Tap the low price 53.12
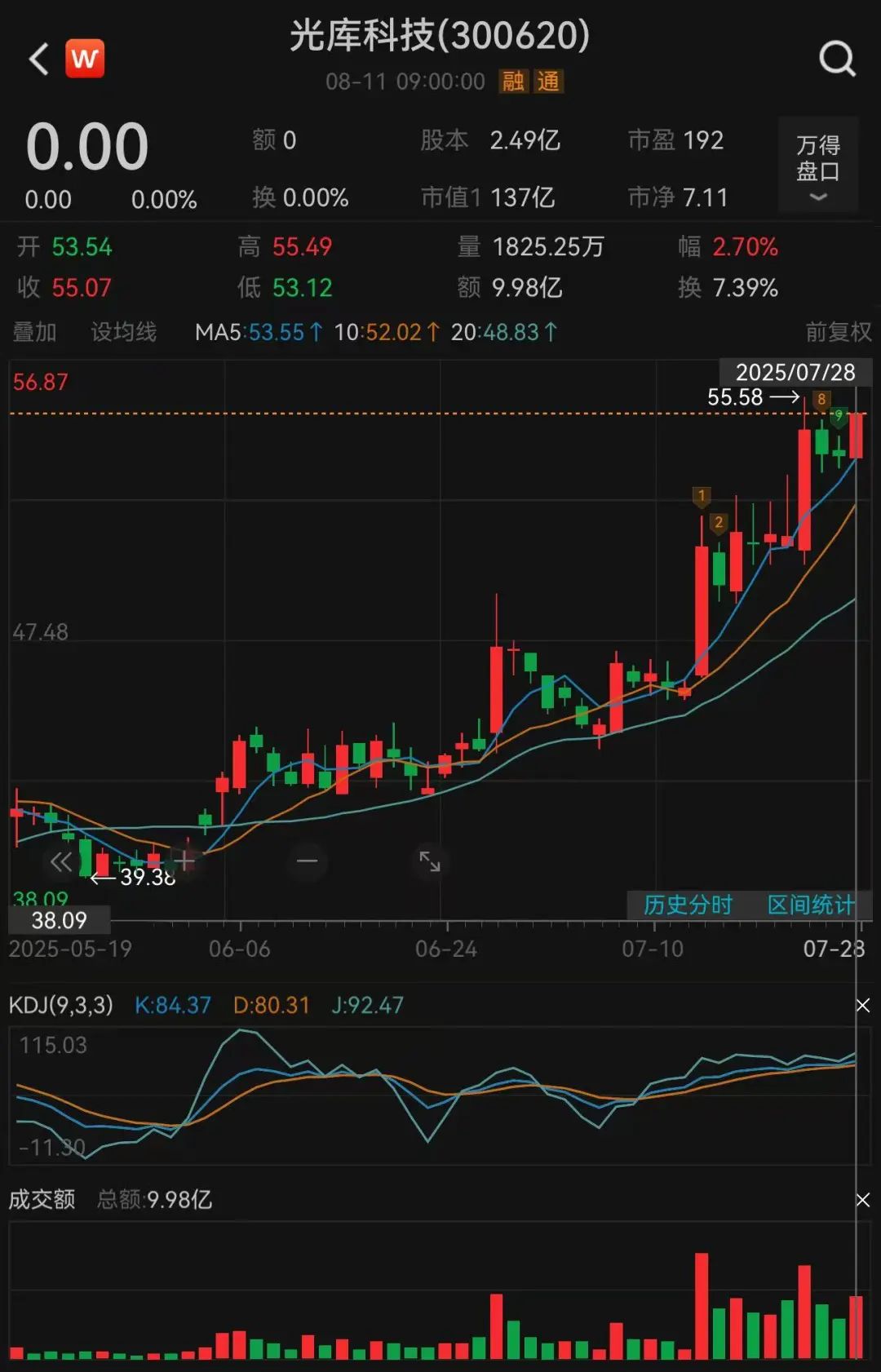 (302, 287)
